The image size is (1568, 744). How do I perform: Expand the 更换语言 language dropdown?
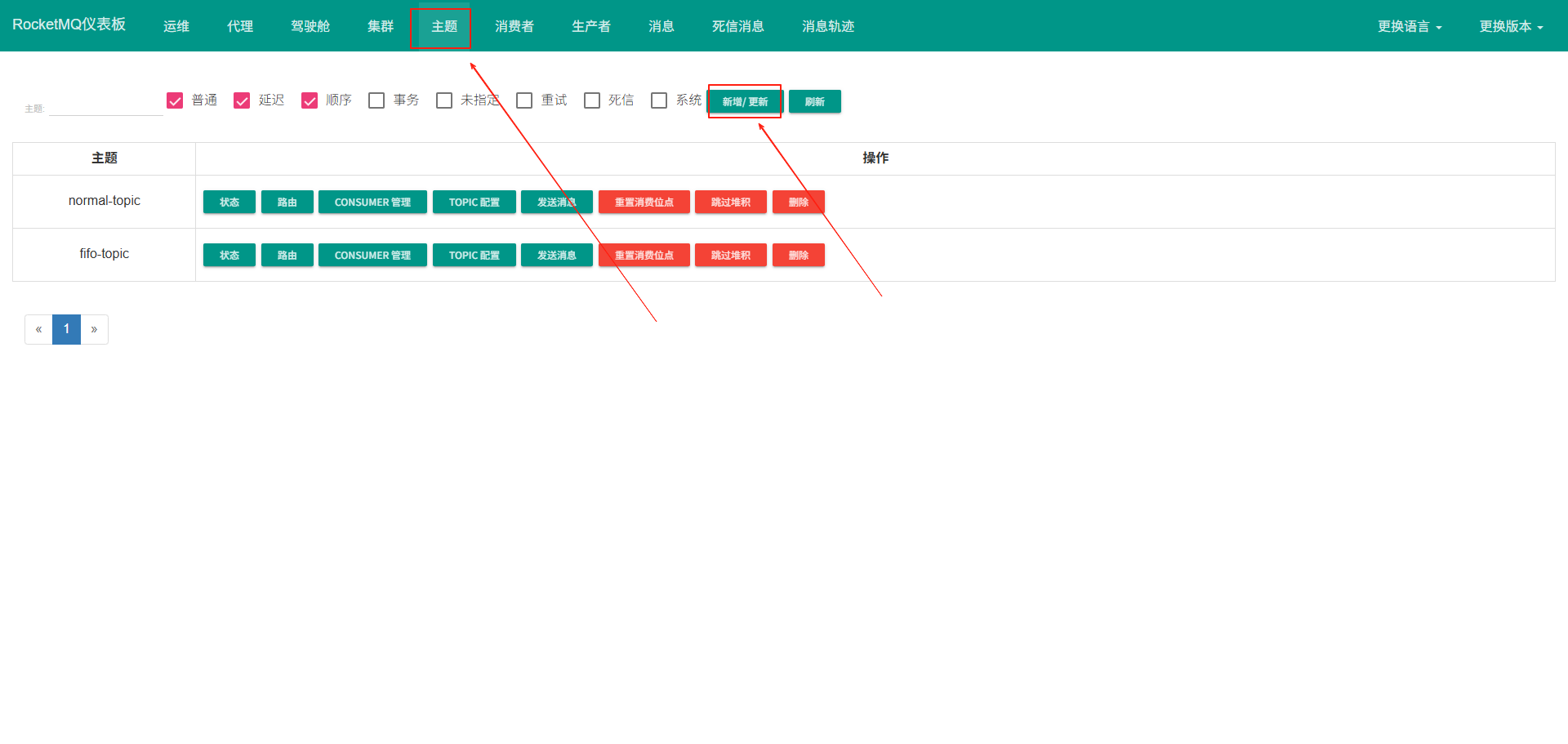tap(1410, 26)
